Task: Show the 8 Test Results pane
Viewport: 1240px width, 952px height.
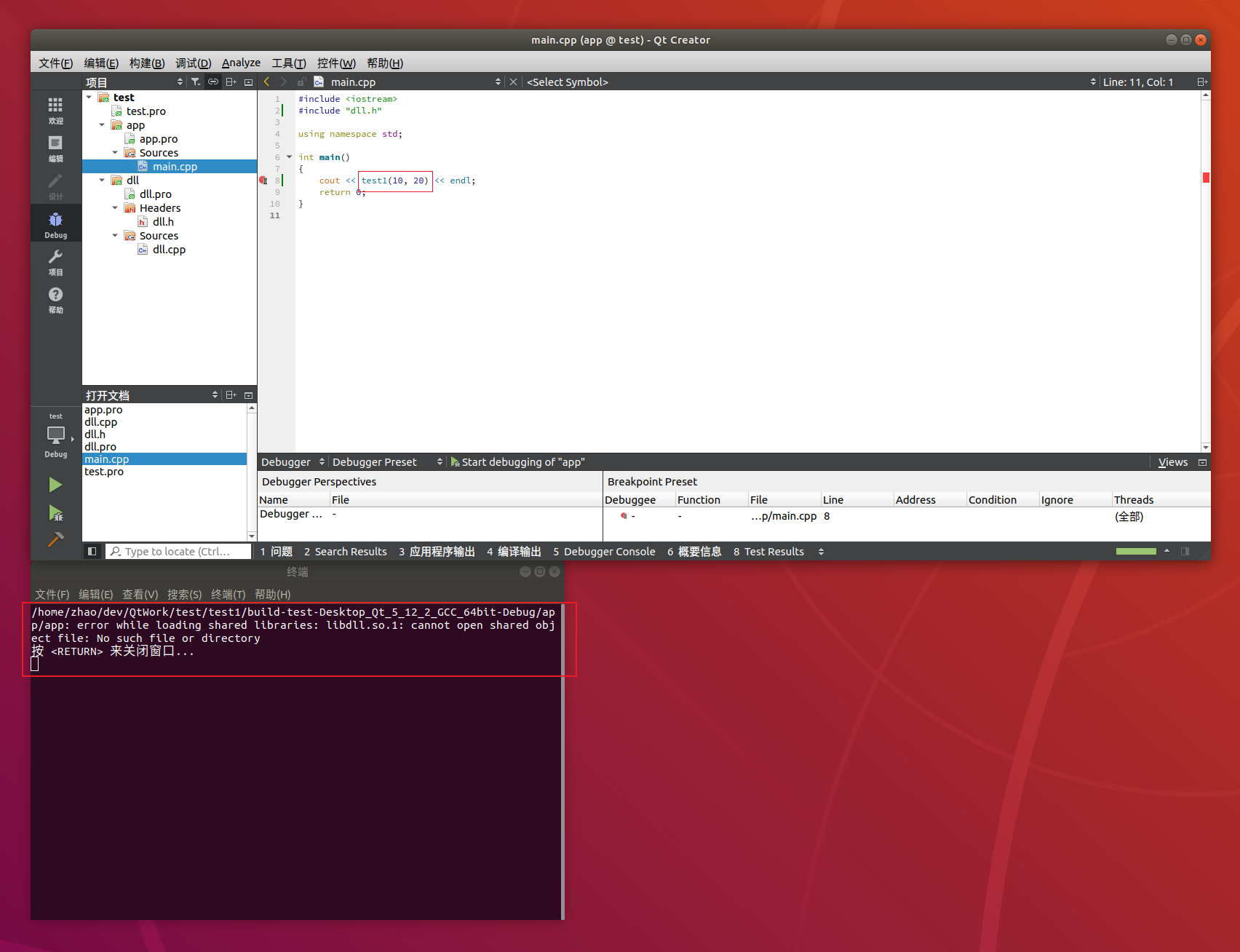Action: point(768,552)
